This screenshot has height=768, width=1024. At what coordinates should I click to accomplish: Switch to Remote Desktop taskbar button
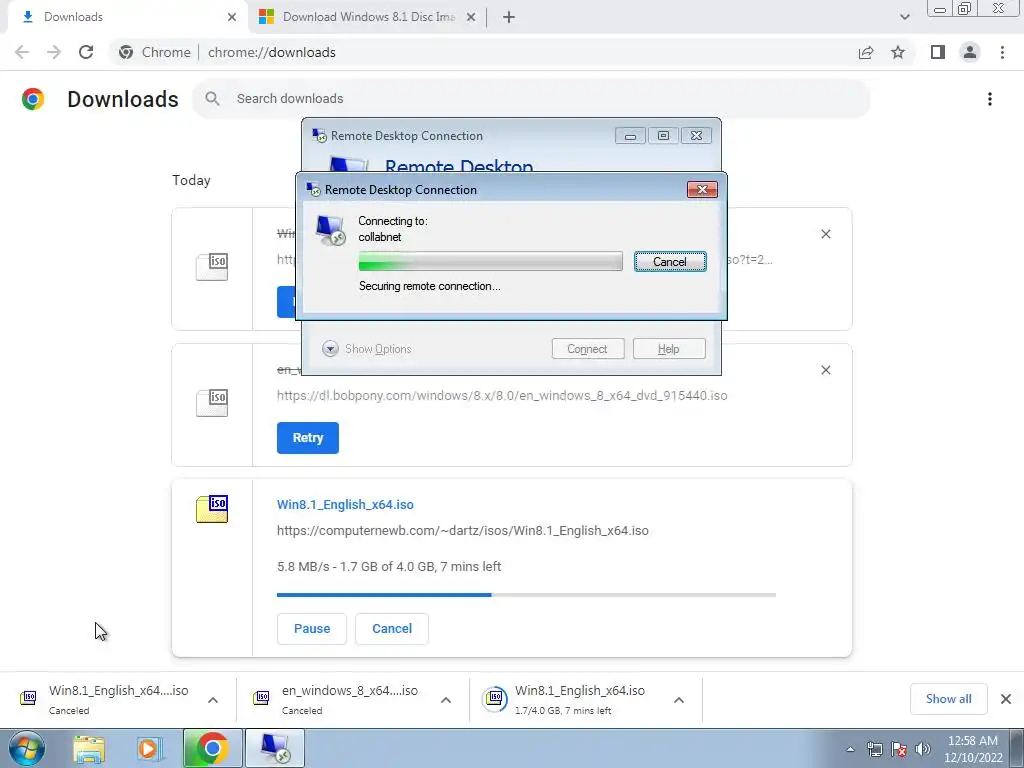[274, 748]
